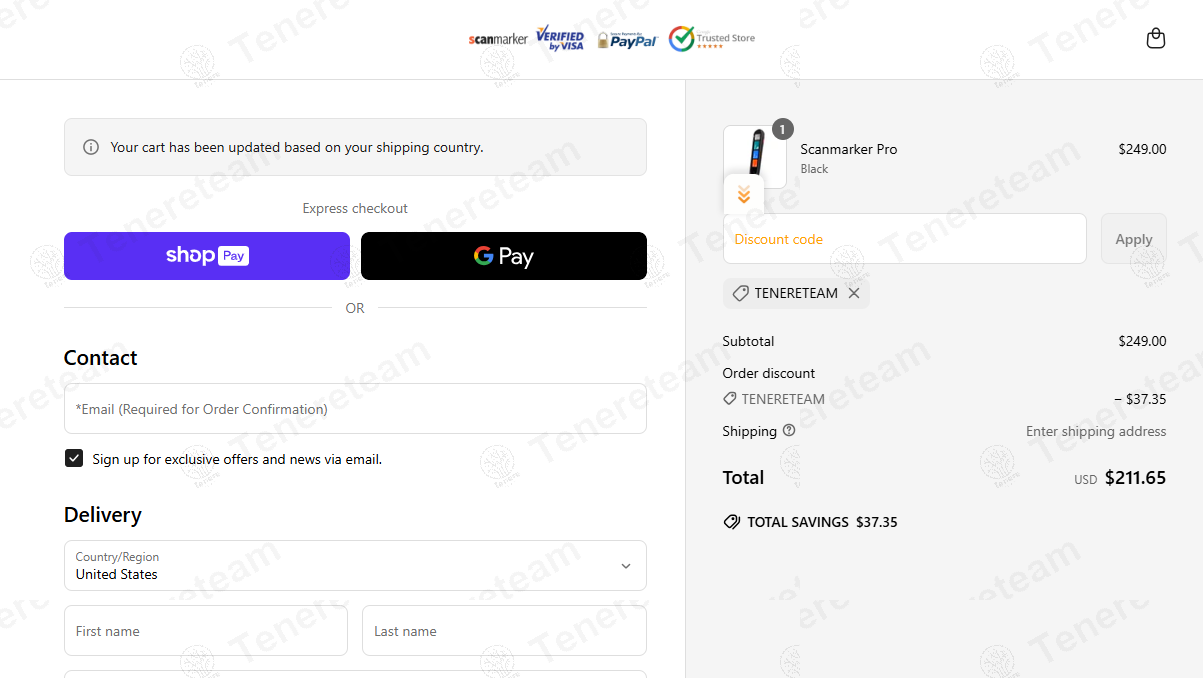Click the Email input field
The height and width of the screenshot is (678, 1203).
click(x=355, y=409)
